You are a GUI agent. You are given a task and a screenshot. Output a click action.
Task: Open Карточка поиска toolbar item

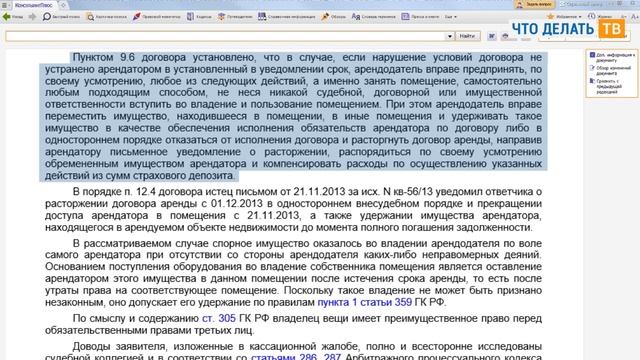(107, 17)
